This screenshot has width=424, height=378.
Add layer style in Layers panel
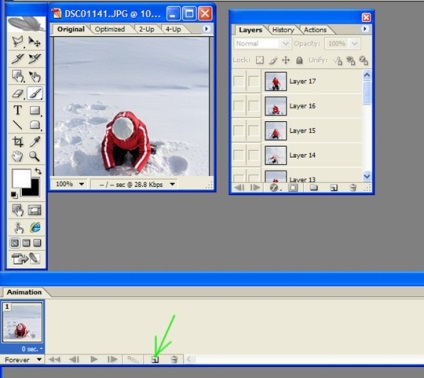click(274, 188)
